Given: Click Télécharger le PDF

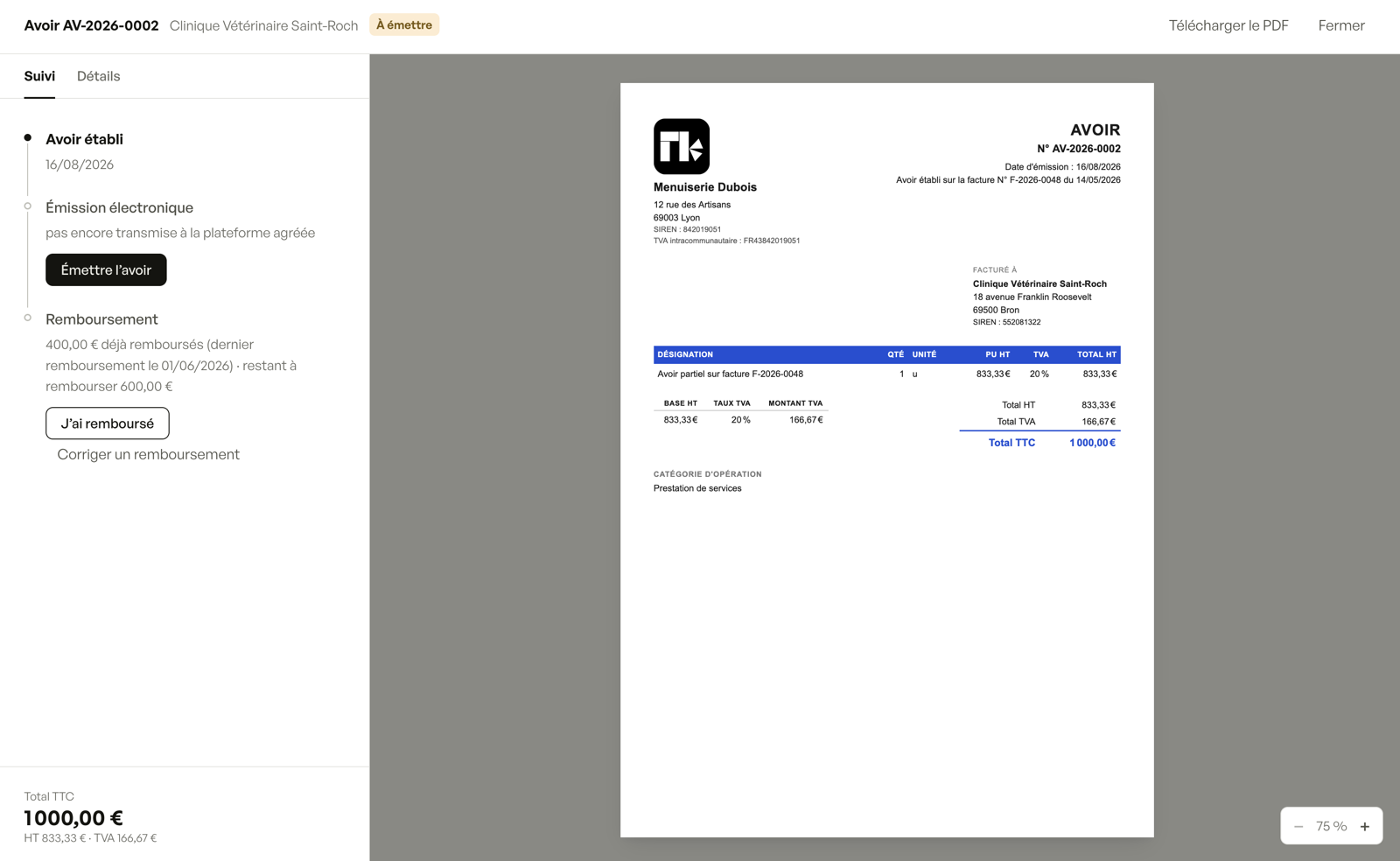Looking at the screenshot, I should click(1228, 25).
